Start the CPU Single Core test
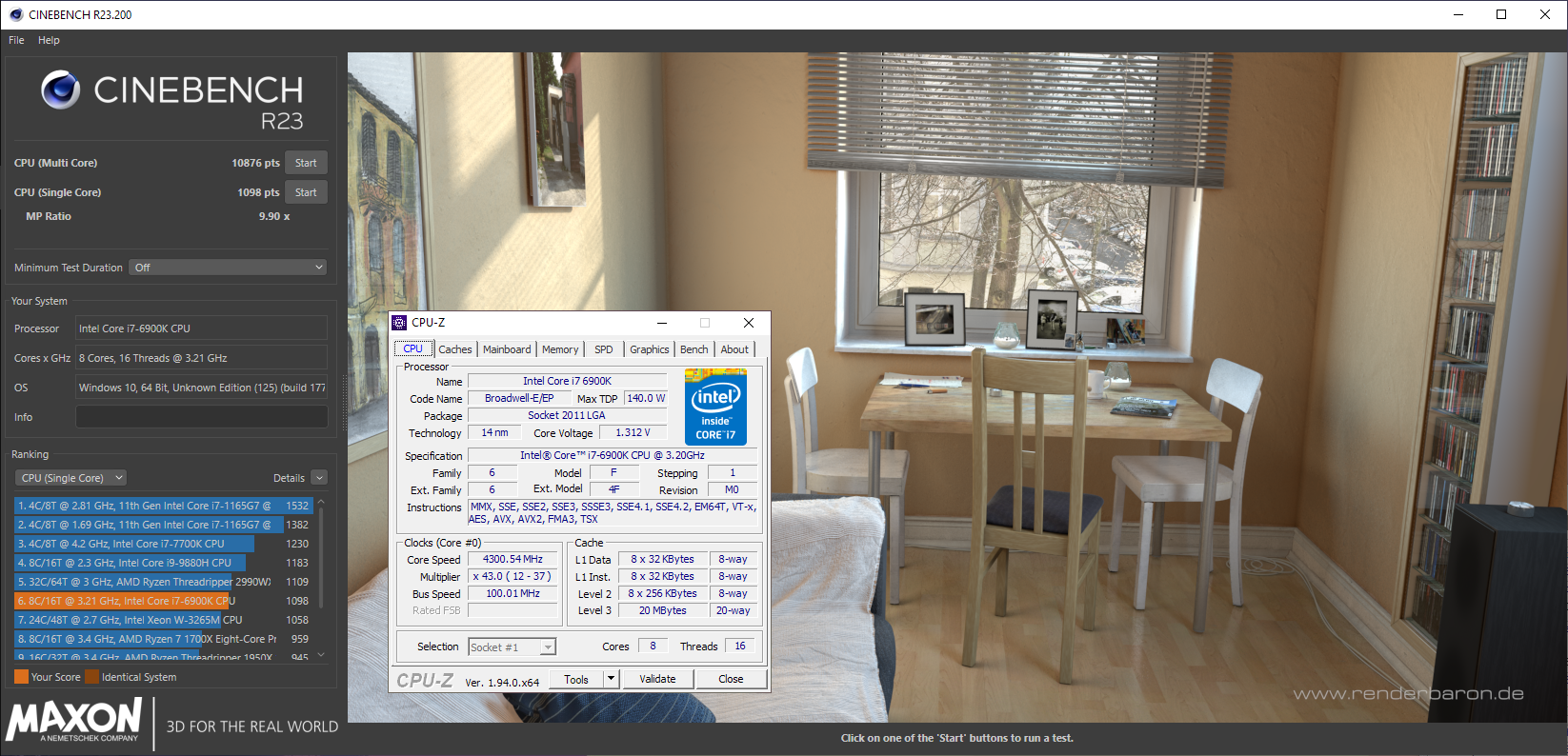Viewport: 1568px width, 756px height. point(306,192)
